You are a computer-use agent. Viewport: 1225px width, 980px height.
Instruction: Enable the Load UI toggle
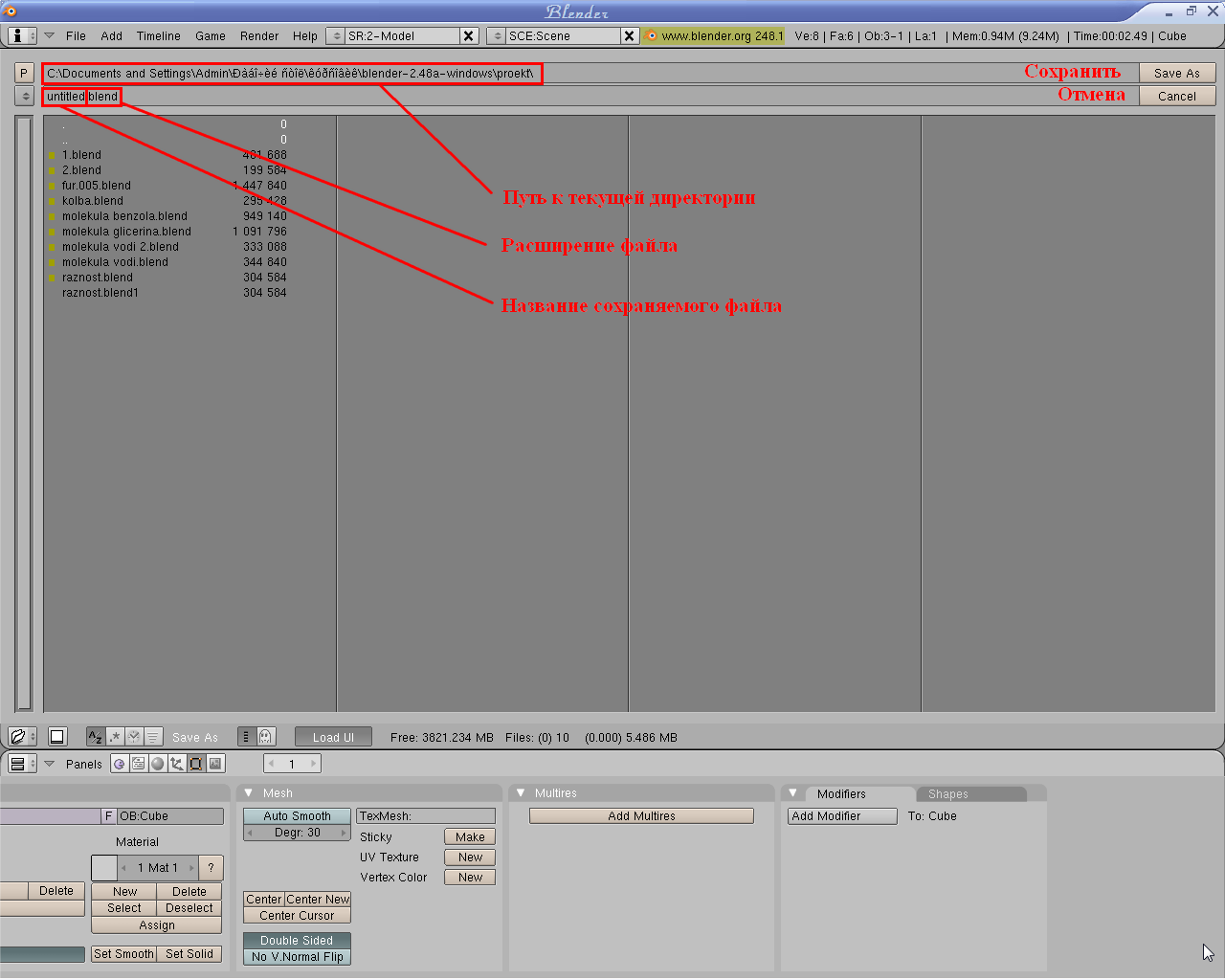[332, 737]
